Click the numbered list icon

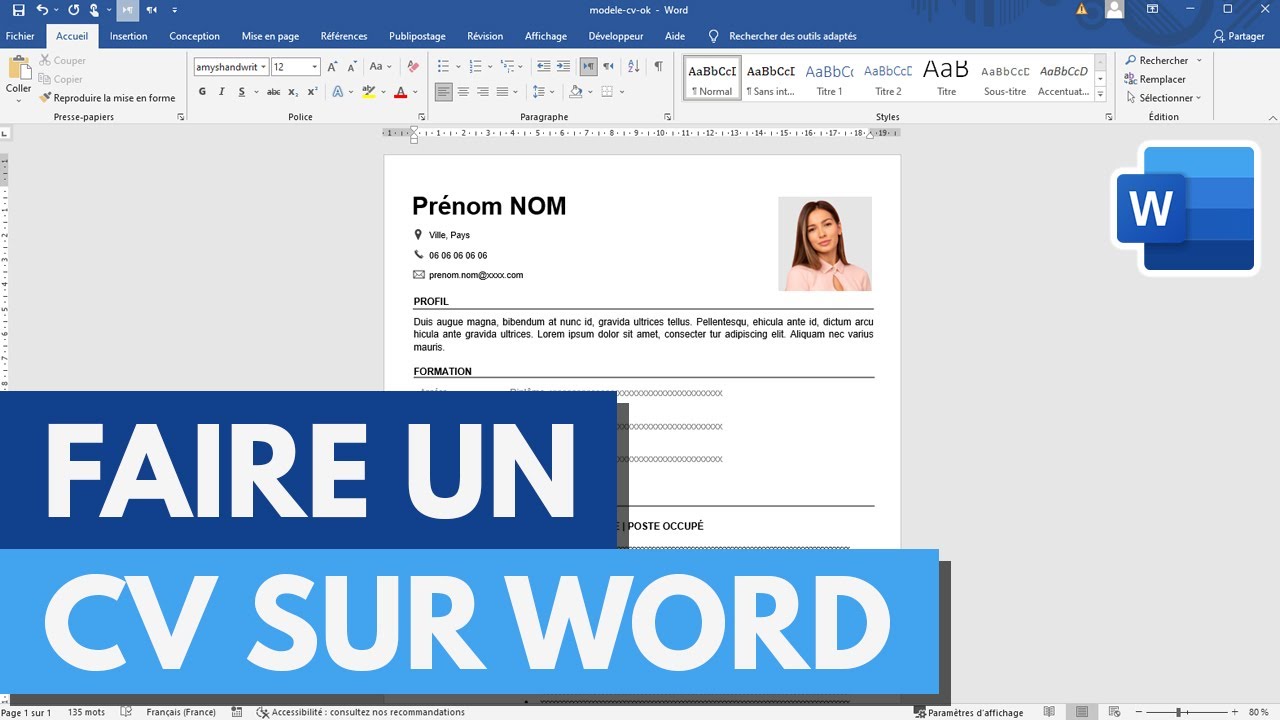pyautogui.click(x=476, y=67)
